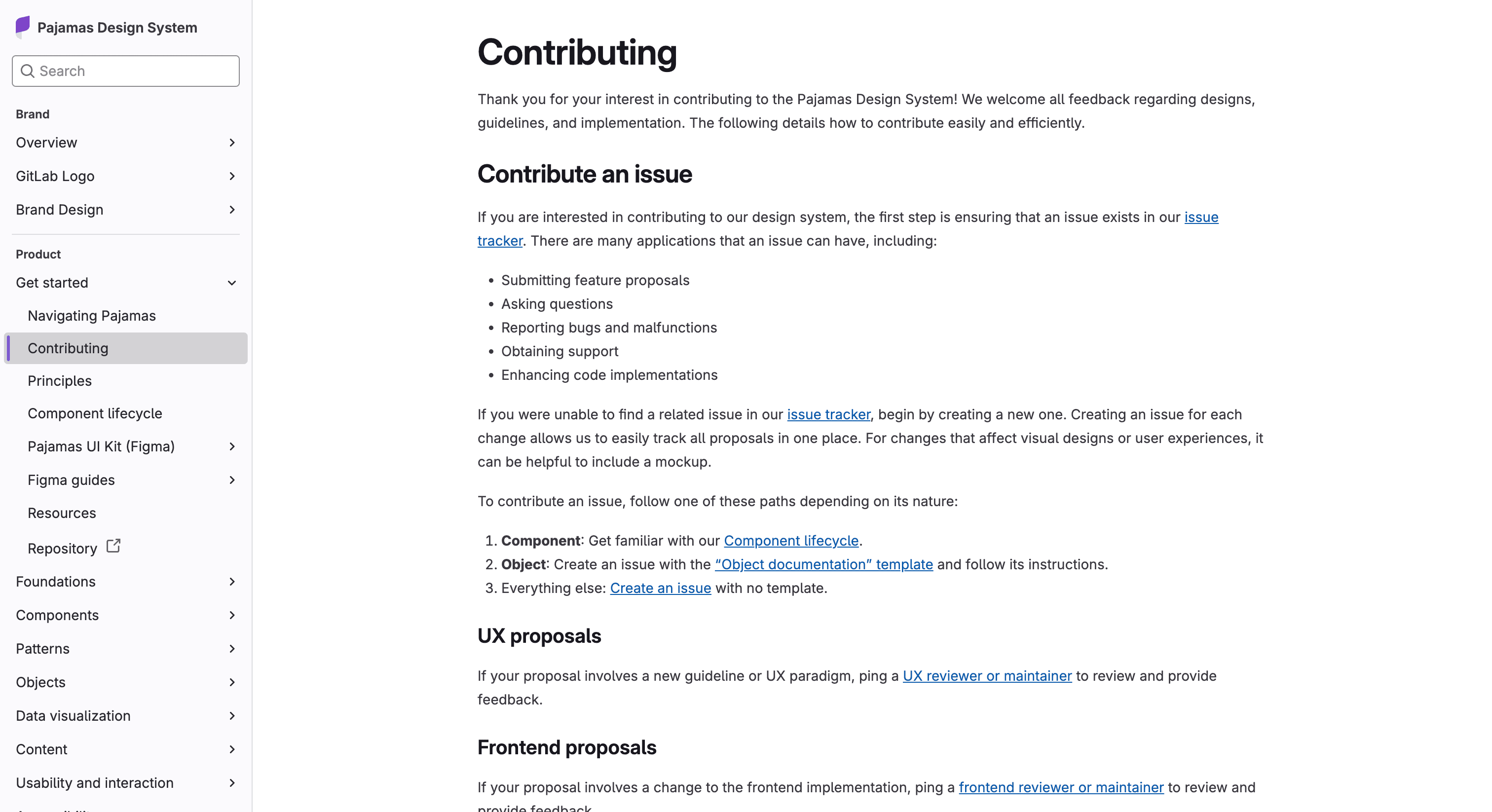Viewport: 1492px width, 812px height.
Task: Open Component lifecycle sidebar item
Action: [x=95, y=413]
